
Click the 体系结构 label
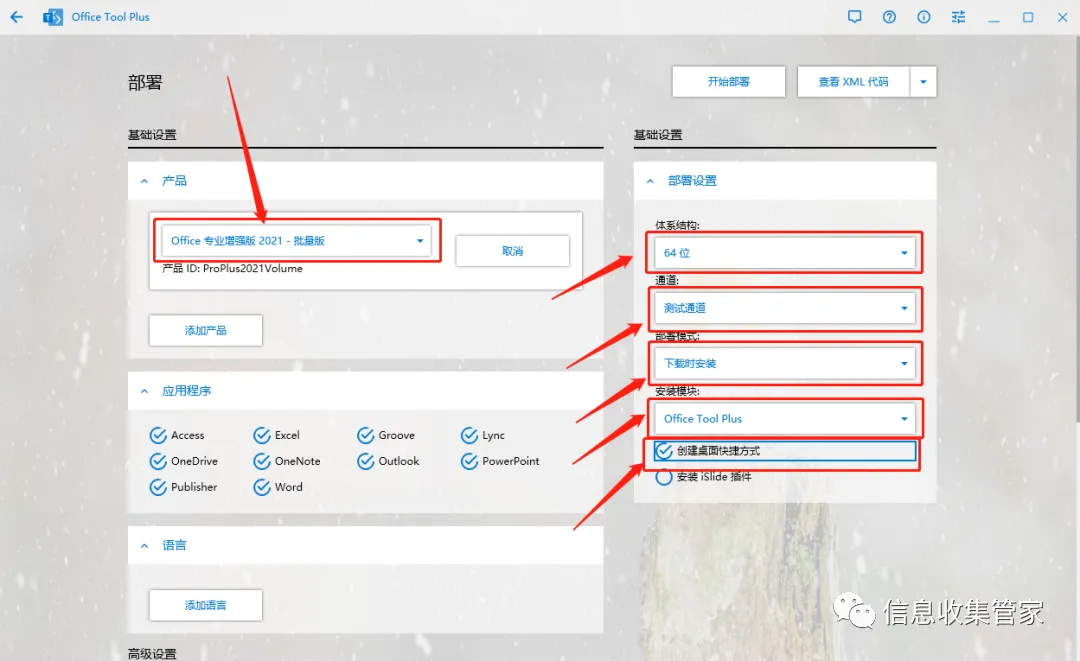(677, 225)
